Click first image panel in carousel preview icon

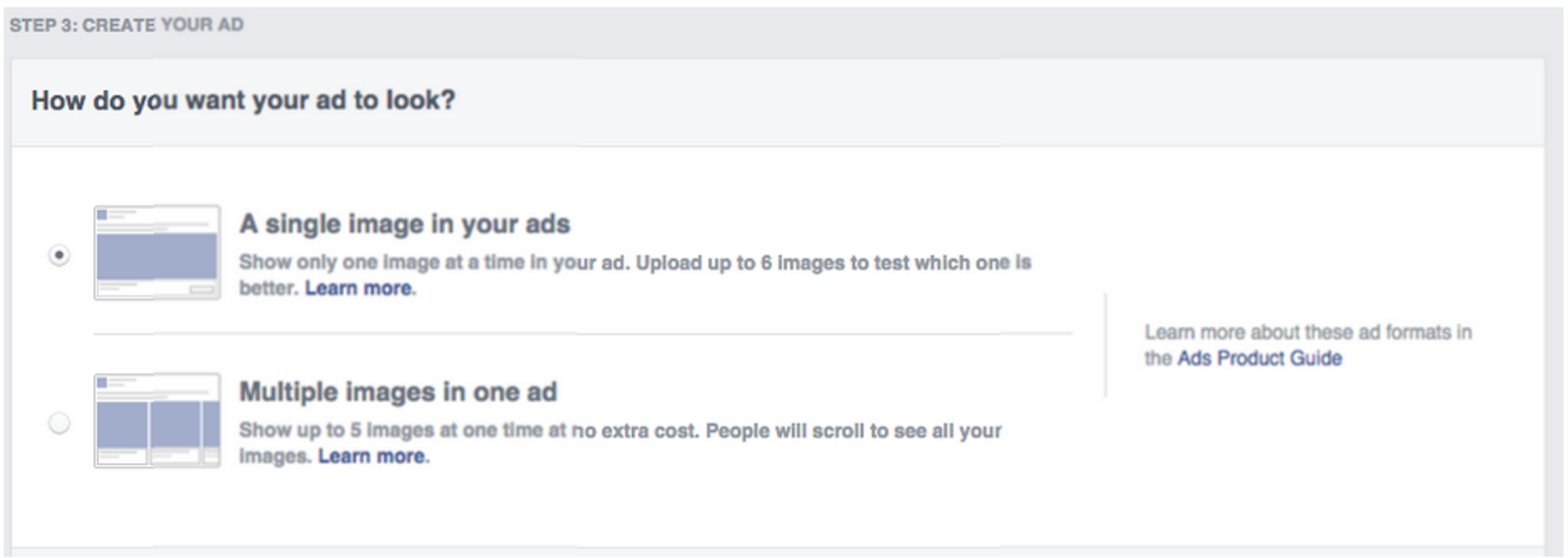(122, 424)
